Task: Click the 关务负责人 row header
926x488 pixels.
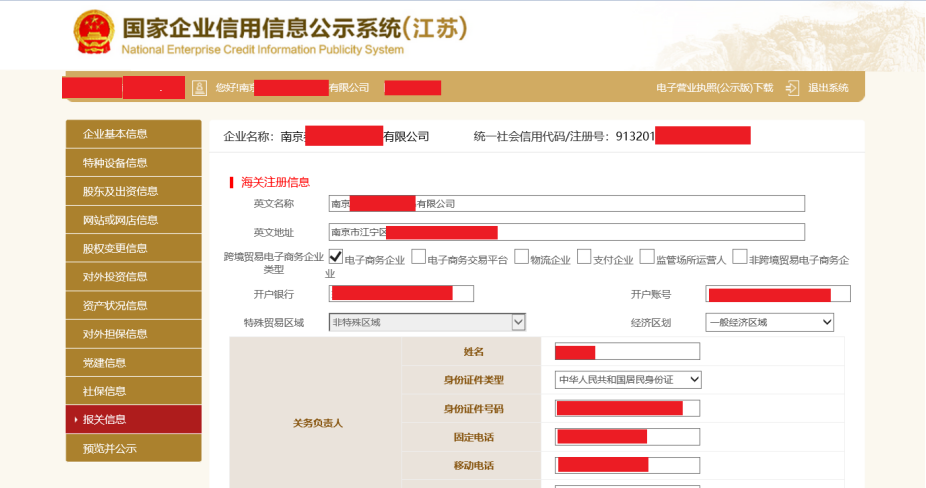Action: (x=318, y=423)
